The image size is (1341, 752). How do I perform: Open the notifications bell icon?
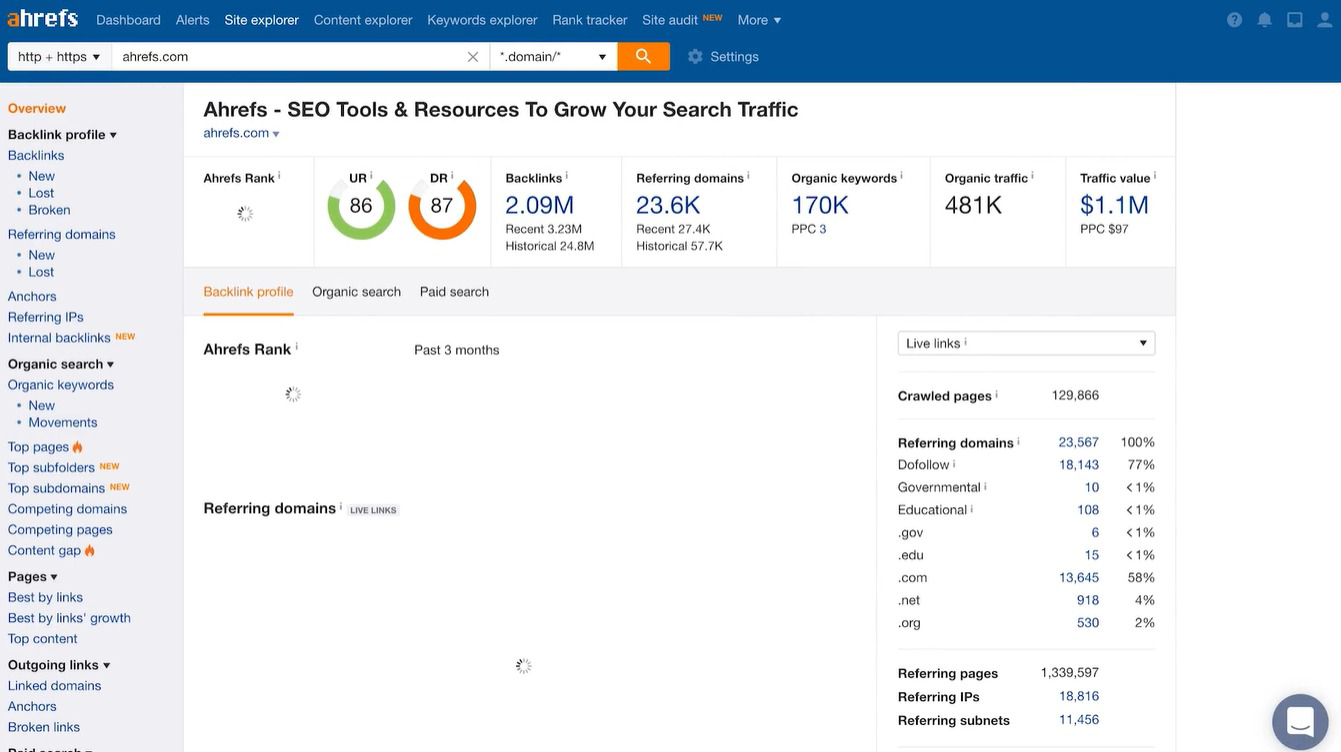tap(1265, 20)
